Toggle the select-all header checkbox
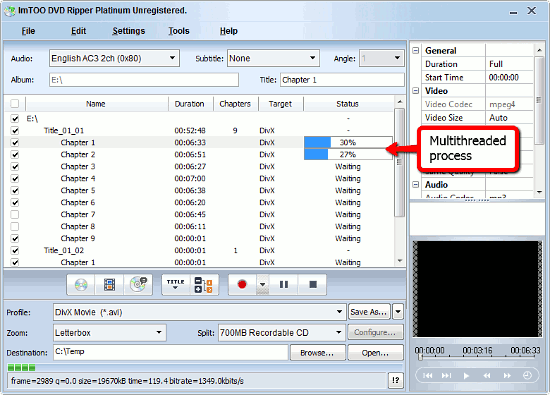The width and height of the screenshot is (550, 395). pos(15,104)
